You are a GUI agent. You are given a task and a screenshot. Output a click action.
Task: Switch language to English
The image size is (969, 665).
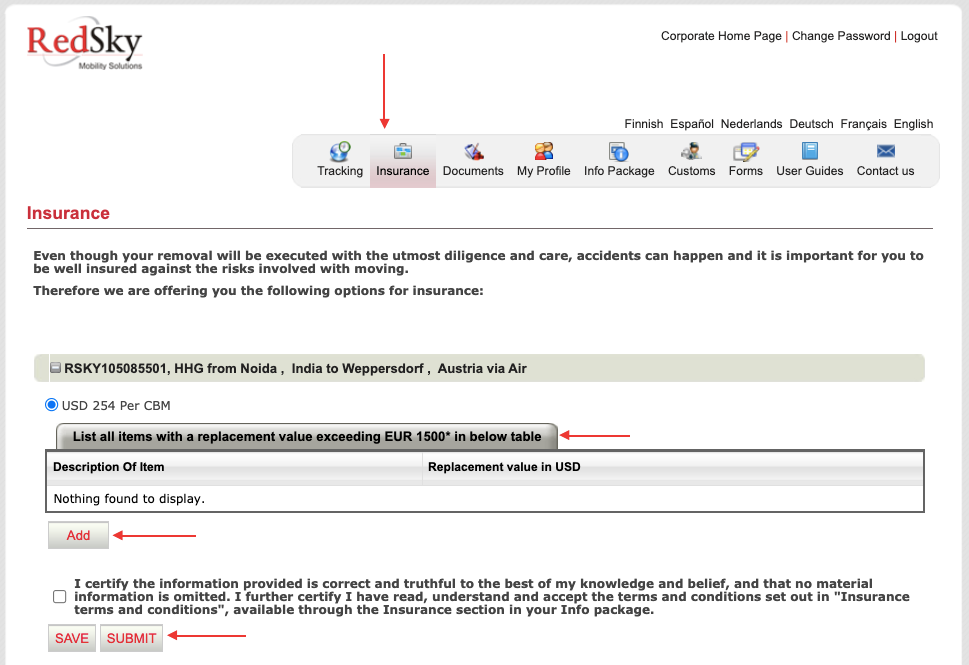913,124
